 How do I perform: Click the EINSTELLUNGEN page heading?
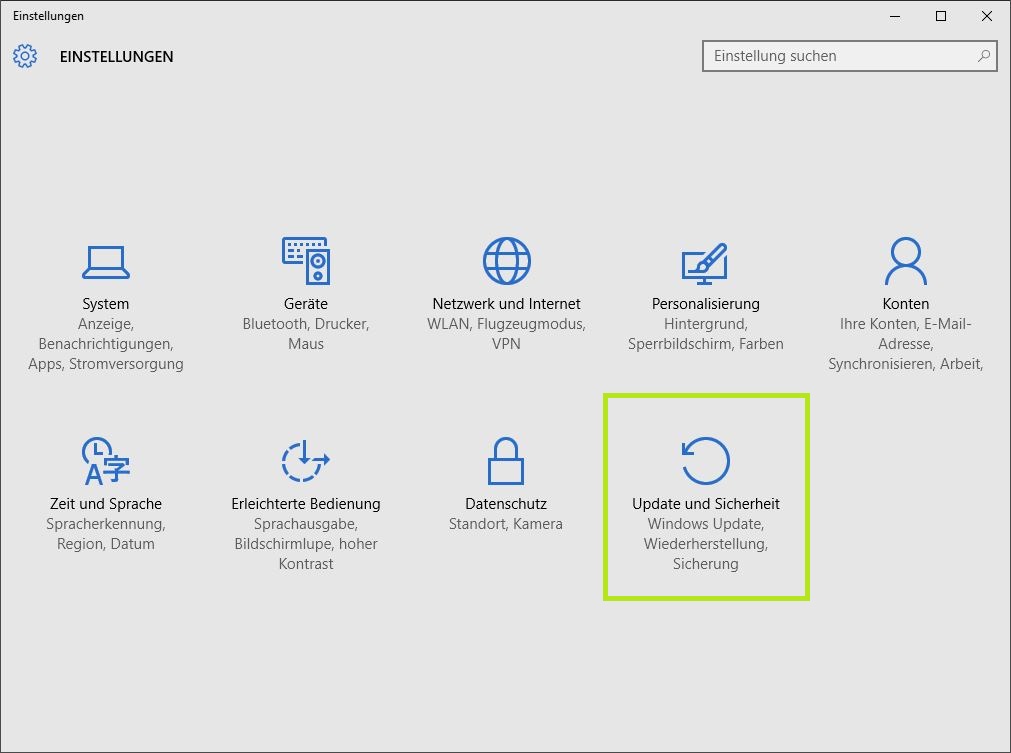tap(117, 57)
